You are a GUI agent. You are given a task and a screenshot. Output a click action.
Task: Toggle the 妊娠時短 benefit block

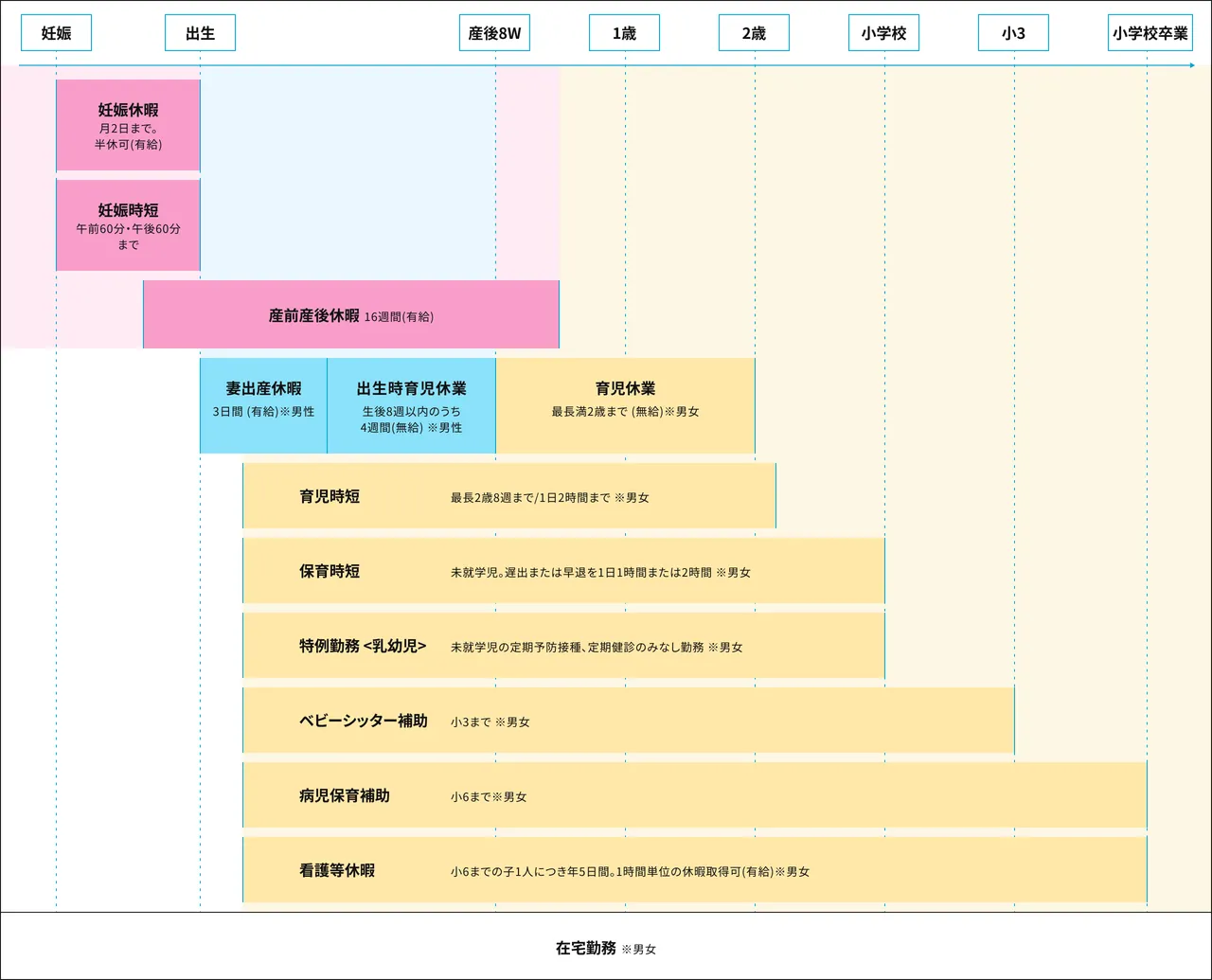coord(128,224)
